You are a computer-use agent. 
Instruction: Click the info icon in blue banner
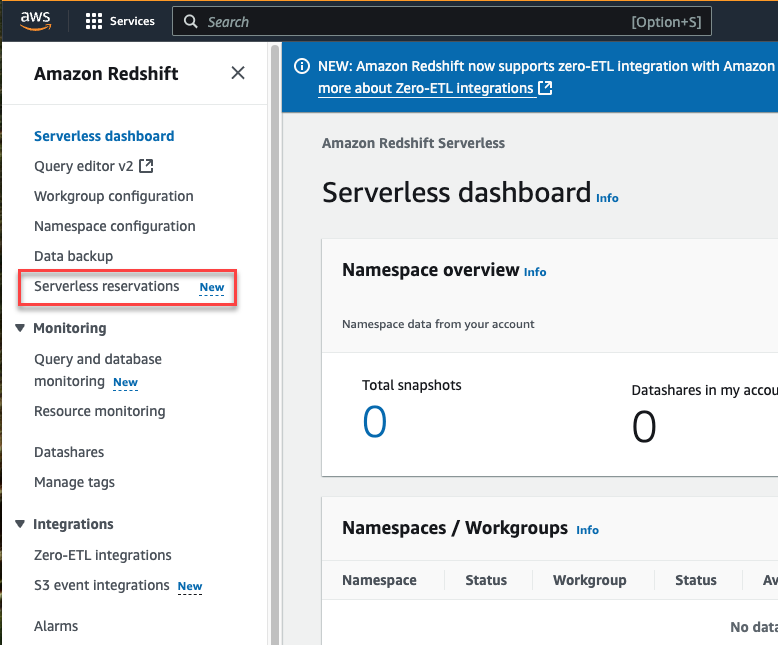tap(301, 66)
